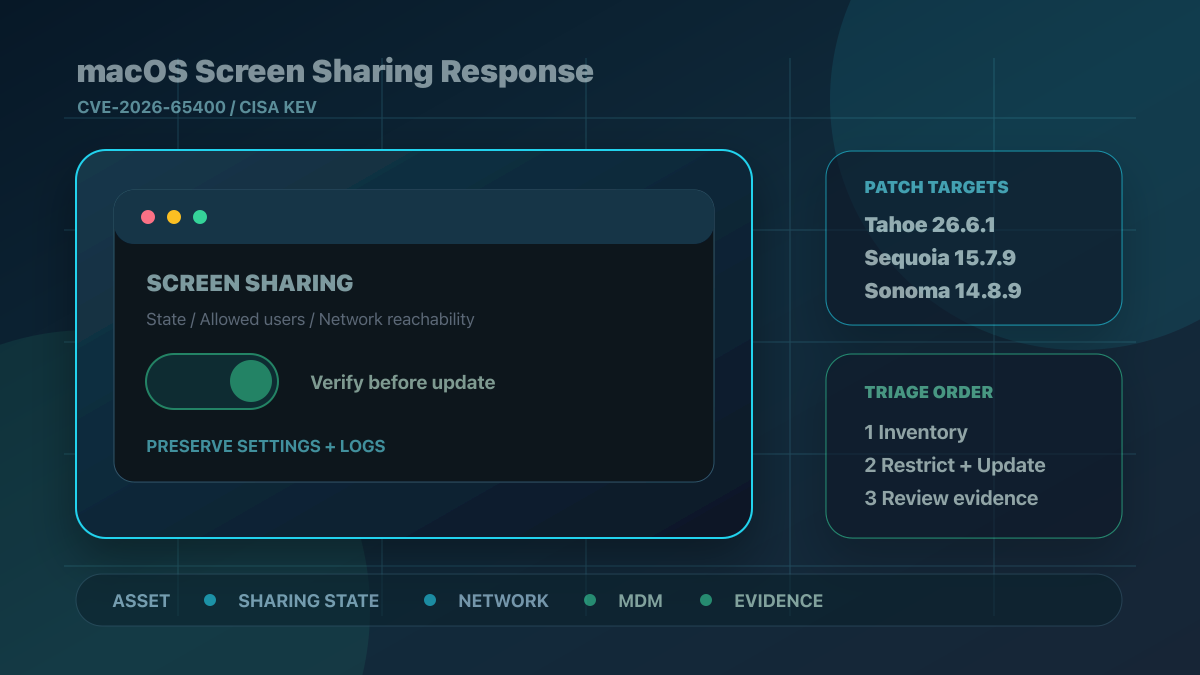
Task: Click the green zoom dot
Action: [200, 217]
